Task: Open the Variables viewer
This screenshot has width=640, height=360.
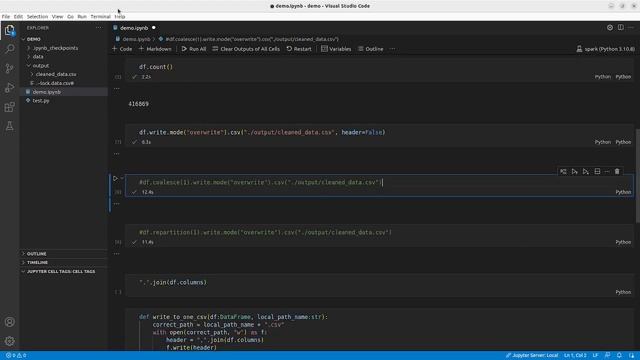Action: click(x=336, y=49)
